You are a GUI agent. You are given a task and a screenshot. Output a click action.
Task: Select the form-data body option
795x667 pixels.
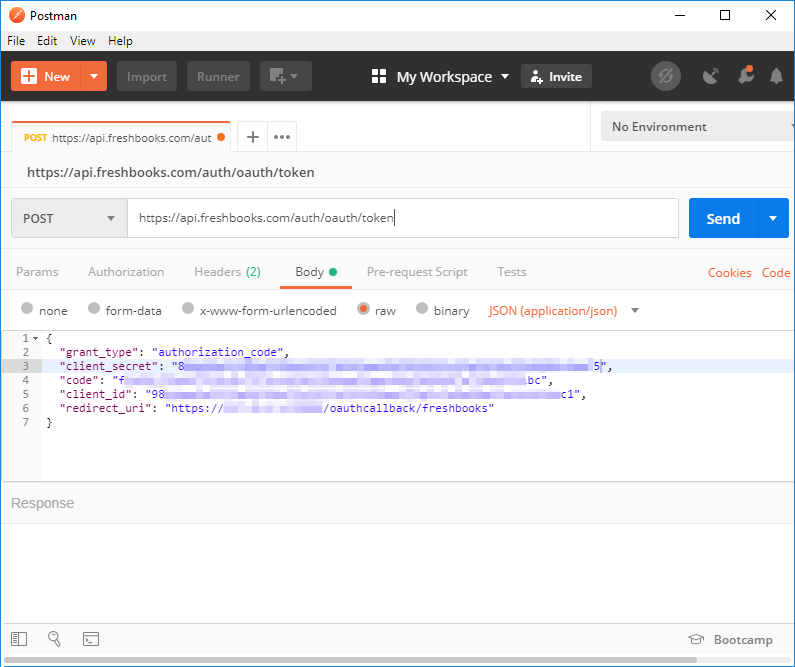pos(94,308)
